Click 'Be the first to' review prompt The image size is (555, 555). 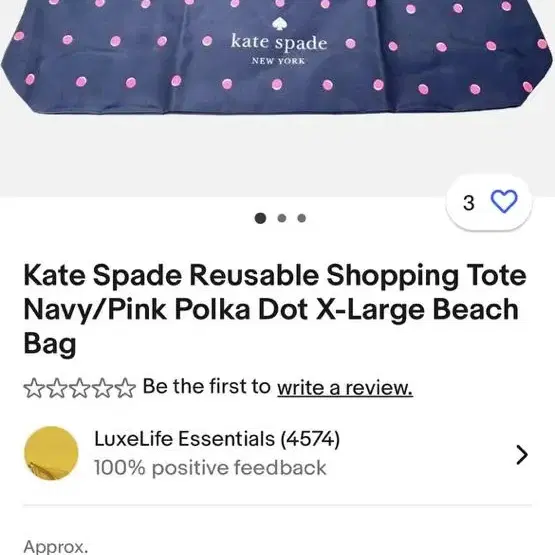tap(207, 386)
